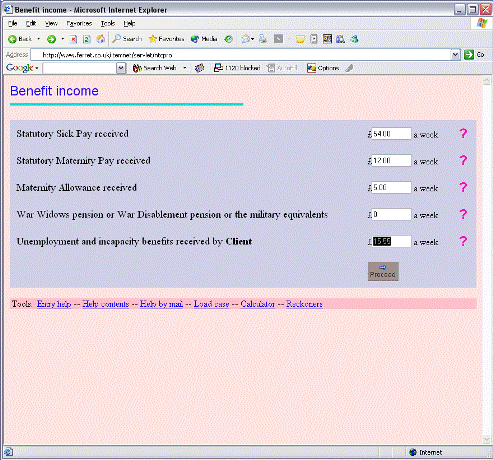Click the yellow folder toolbar icon

(x=300, y=39)
